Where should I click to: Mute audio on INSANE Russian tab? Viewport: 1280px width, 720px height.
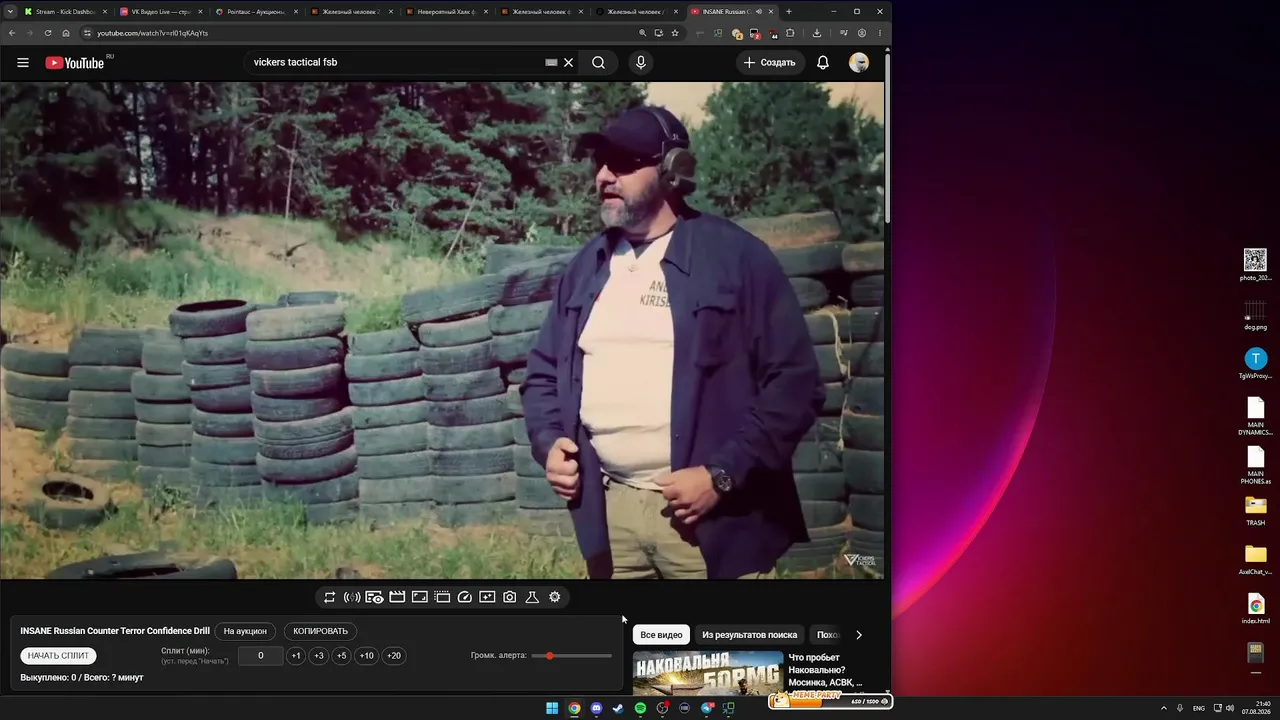tap(758, 12)
